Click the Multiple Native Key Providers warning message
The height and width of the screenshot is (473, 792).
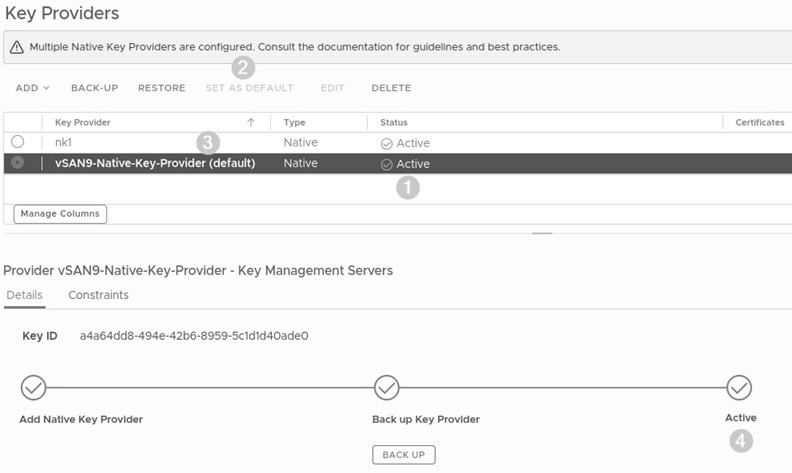click(x=295, y=47)
